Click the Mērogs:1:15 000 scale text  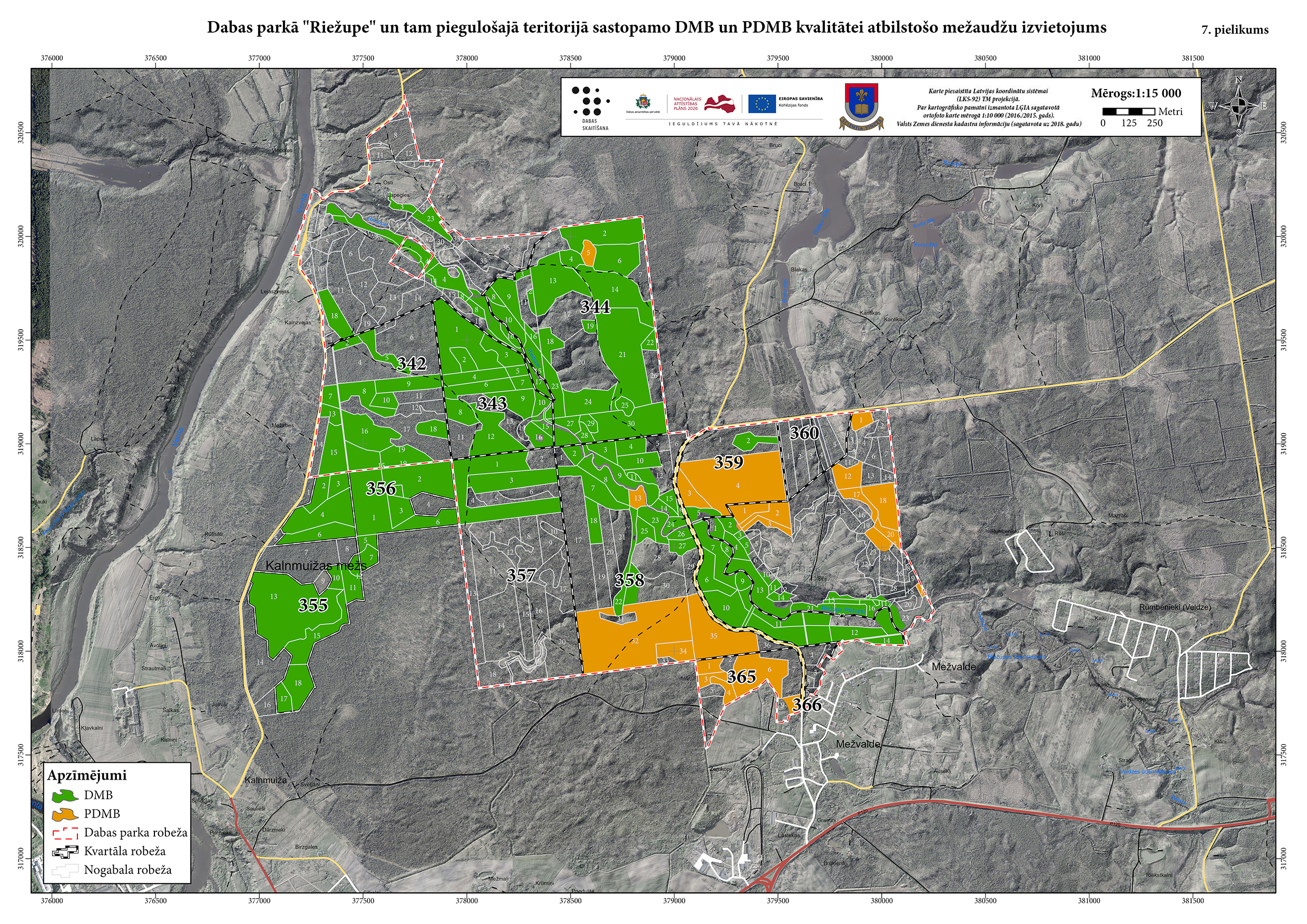(x=1136, y=93)
